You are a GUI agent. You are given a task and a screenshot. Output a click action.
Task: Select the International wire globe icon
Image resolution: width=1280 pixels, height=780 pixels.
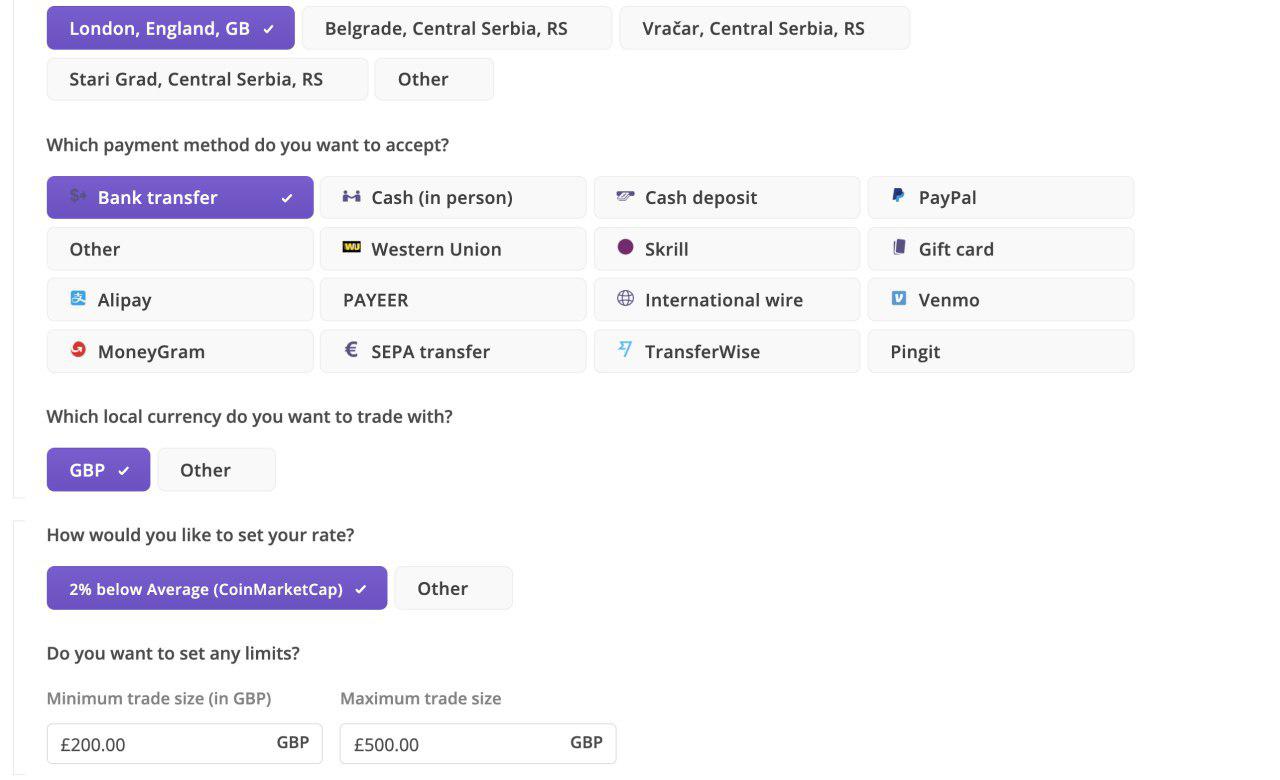624,299
